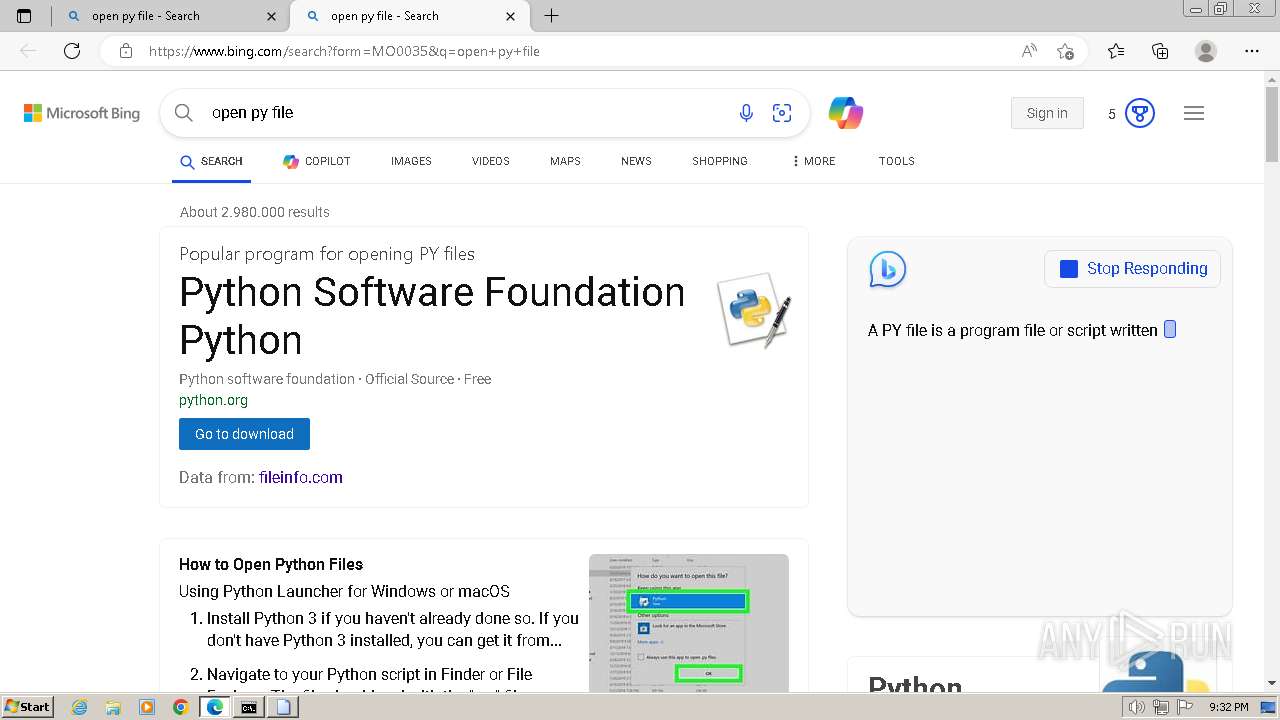The width and height of the screenshot is (1280, 720).
Task: Click the Sign in button
Action: 1047,113
